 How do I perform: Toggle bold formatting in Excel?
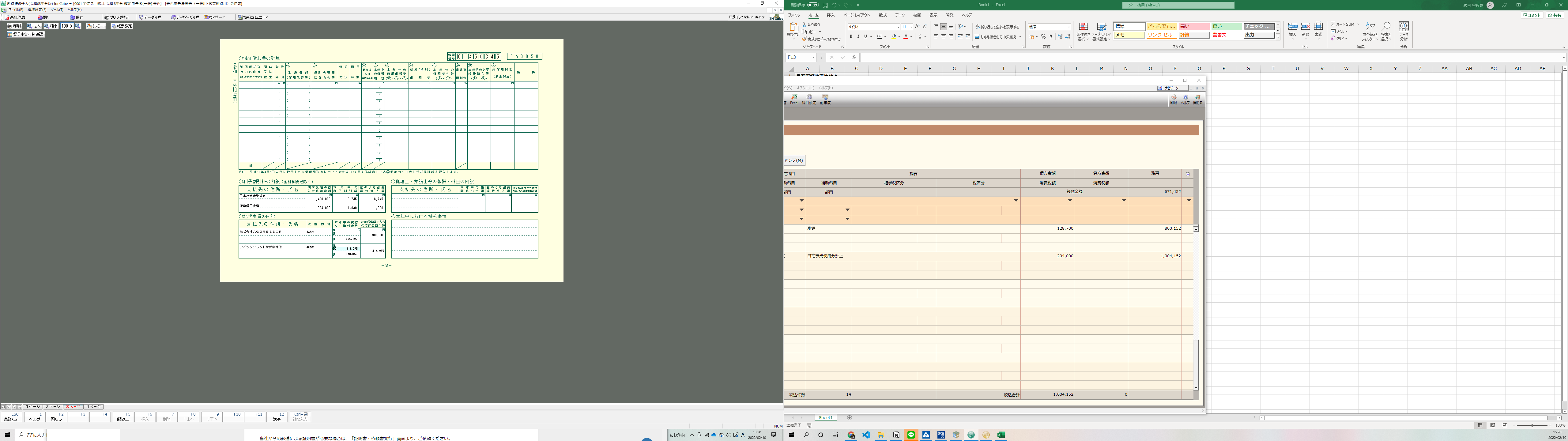click(x=851, y=36)
